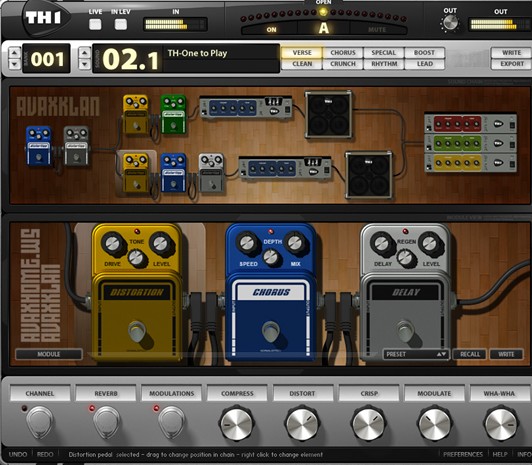
Task: Adjust the DISTORT knob
Action: click(302, 424)
